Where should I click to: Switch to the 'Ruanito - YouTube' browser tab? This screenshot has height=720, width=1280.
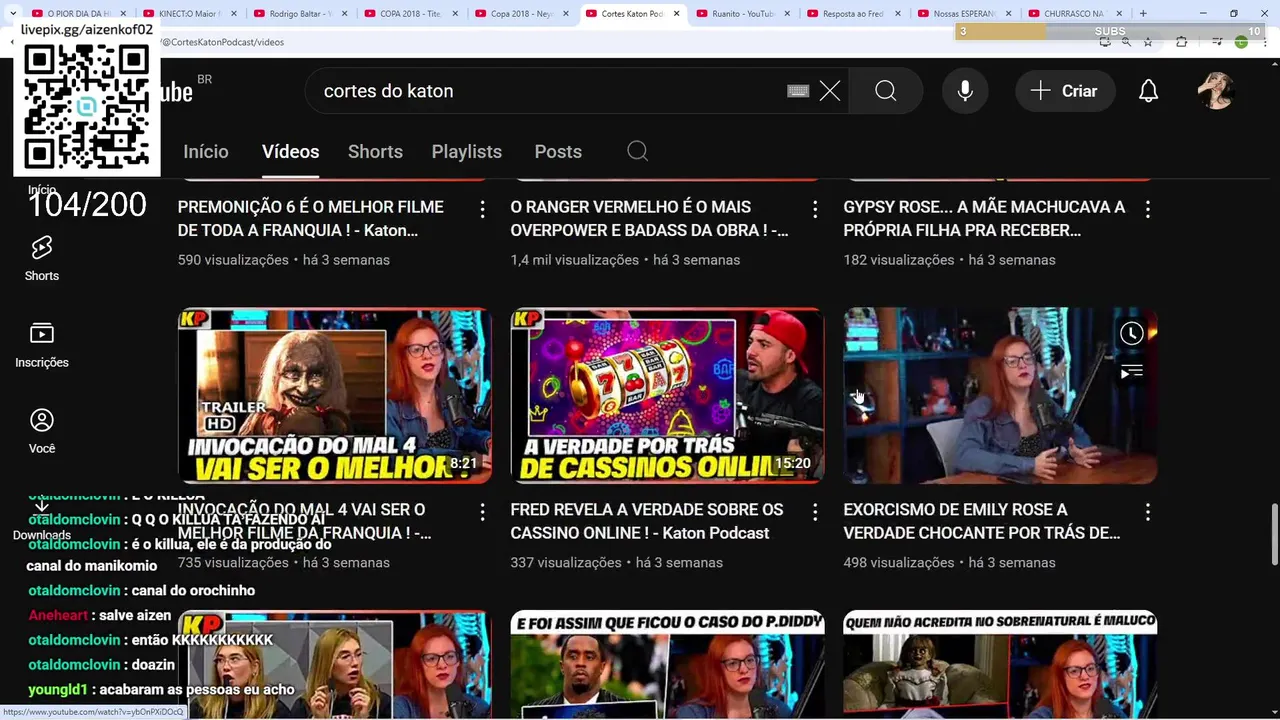(741, 14)
